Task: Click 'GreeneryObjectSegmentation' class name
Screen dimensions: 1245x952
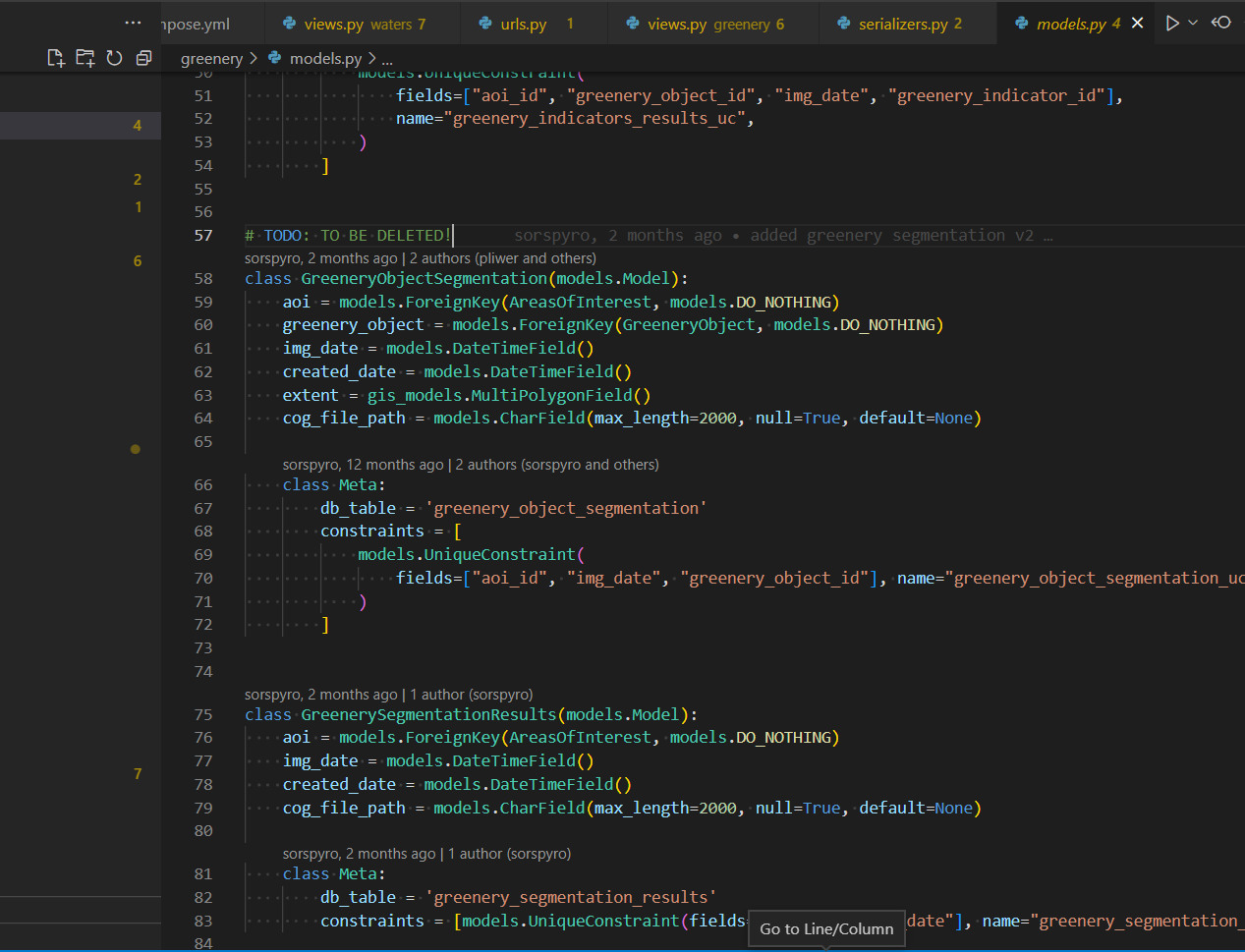Action: coord(424,278)
